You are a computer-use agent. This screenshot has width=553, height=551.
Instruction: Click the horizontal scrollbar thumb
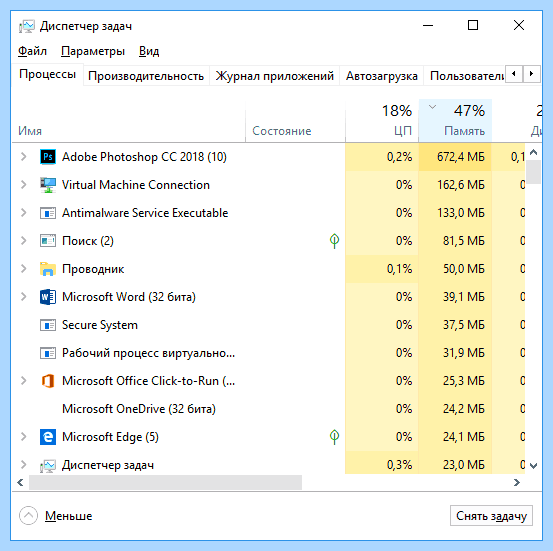click(x=165, y=482)
